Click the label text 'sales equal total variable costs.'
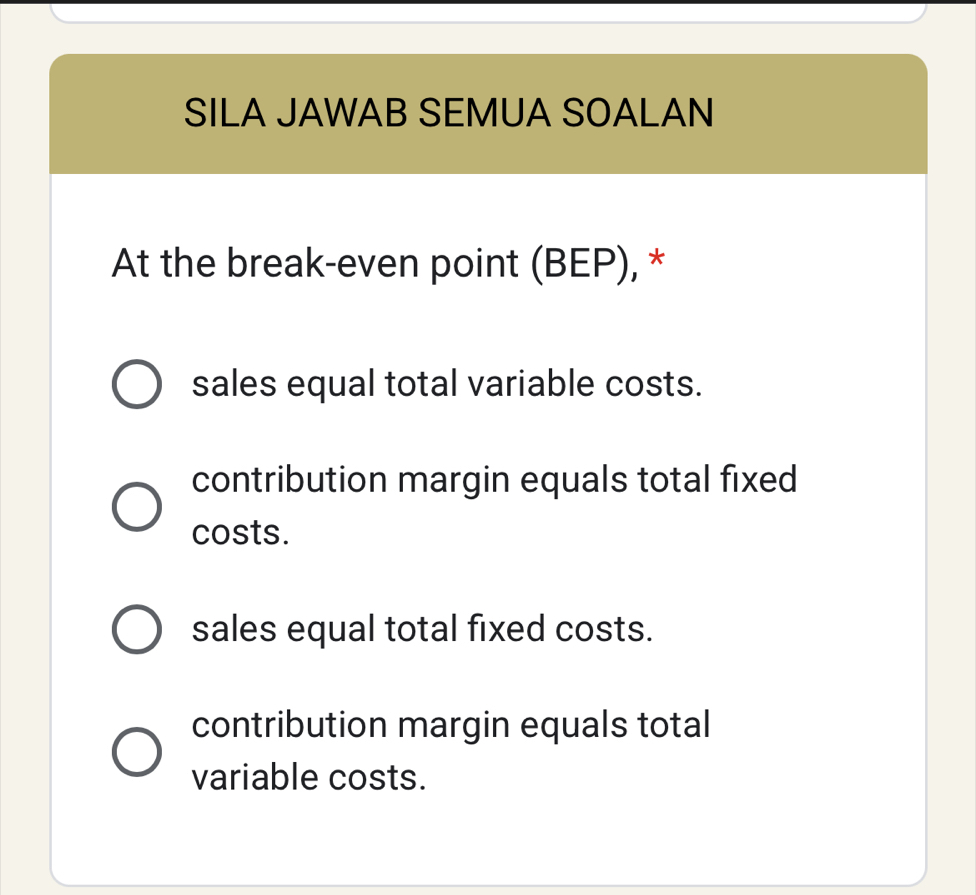The image size is (976, 895). pos(447,383)
